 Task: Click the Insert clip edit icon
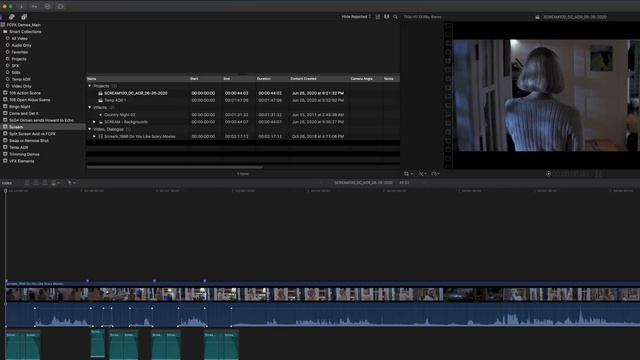coord(36,183)
